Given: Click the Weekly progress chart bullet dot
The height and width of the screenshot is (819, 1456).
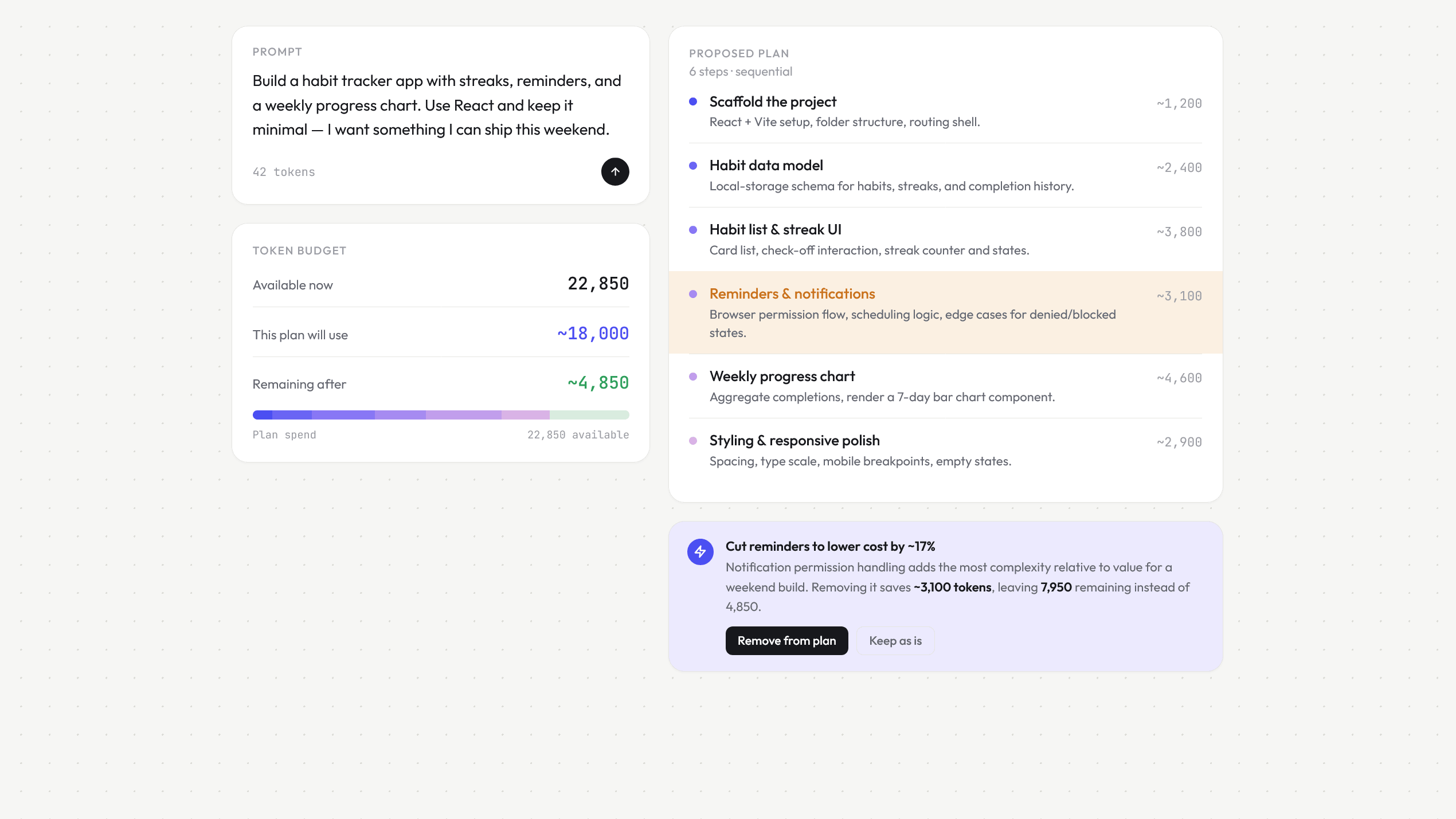Looking at the screenshot, I should (x=693, y=377).
